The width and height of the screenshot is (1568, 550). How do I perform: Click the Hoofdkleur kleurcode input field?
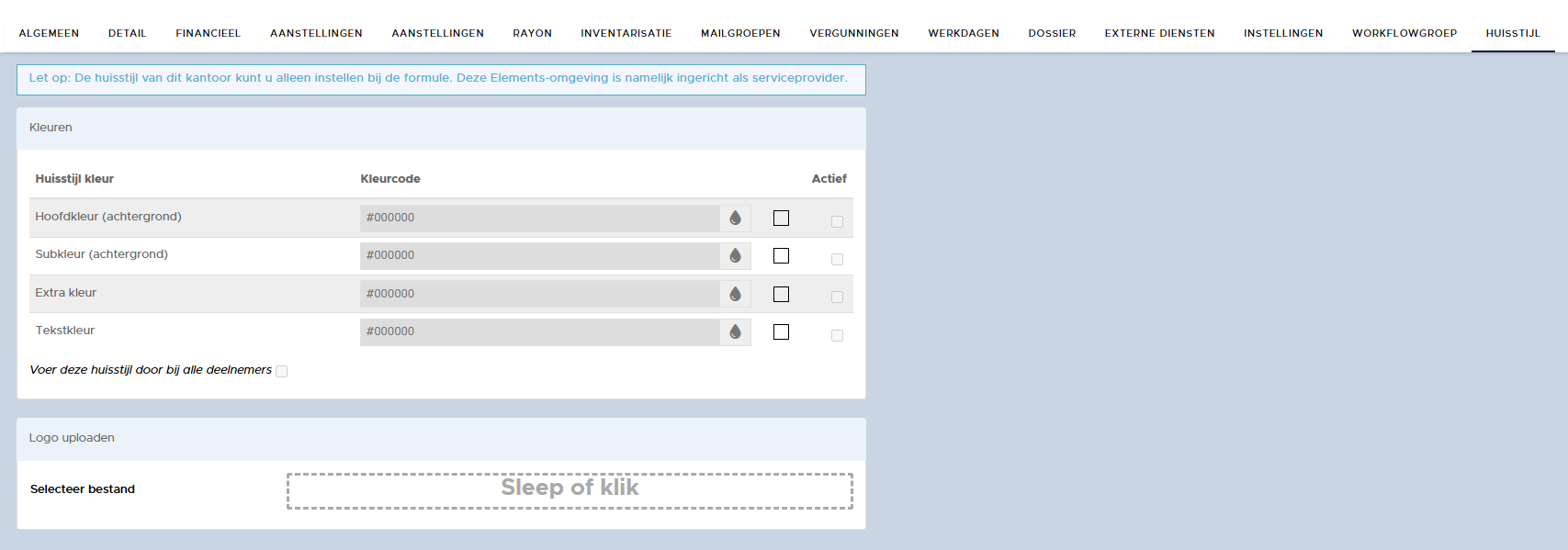pyautogui.click(x=539, y=219)
